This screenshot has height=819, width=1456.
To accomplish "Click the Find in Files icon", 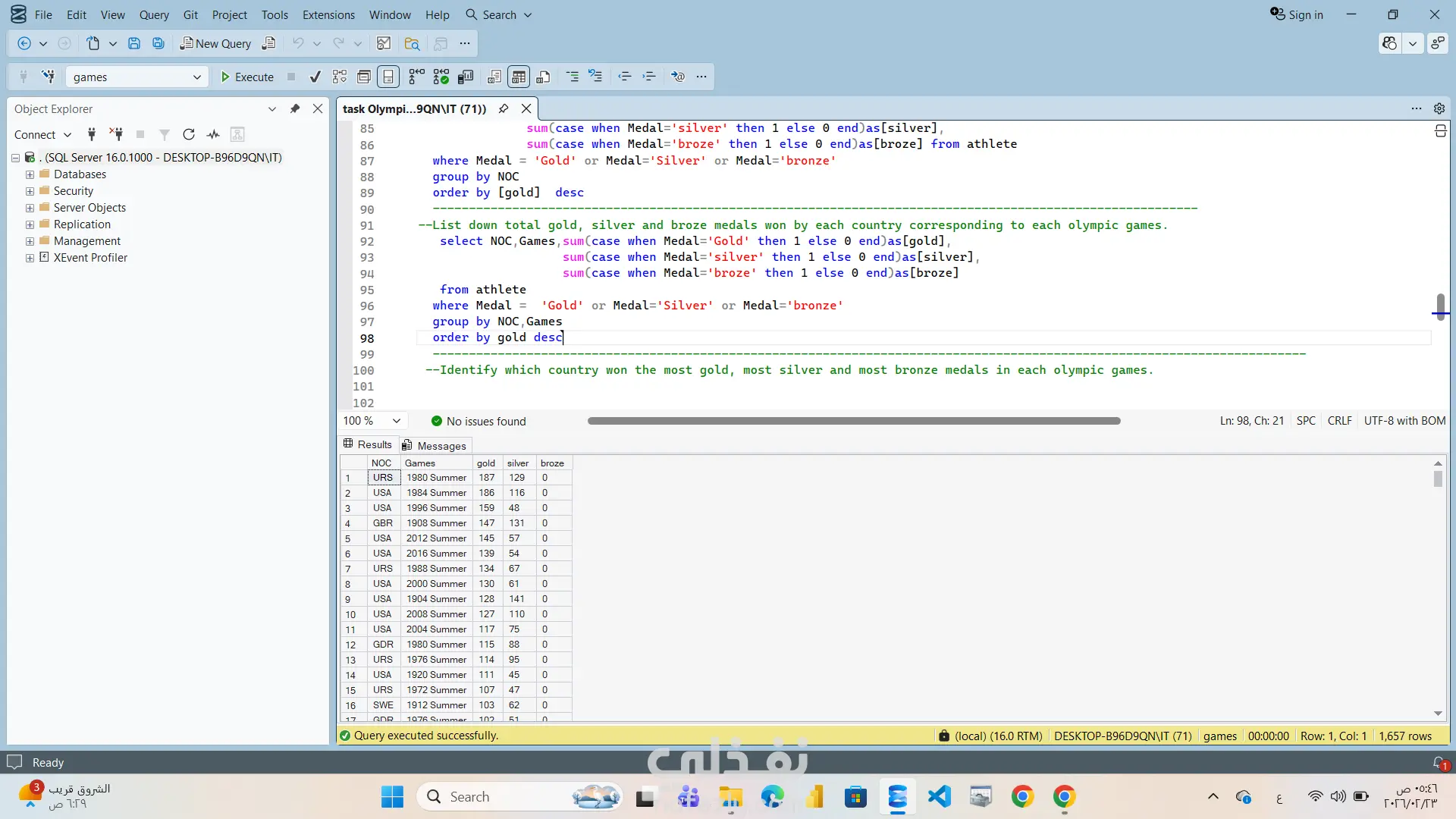I will pos(412,43).
